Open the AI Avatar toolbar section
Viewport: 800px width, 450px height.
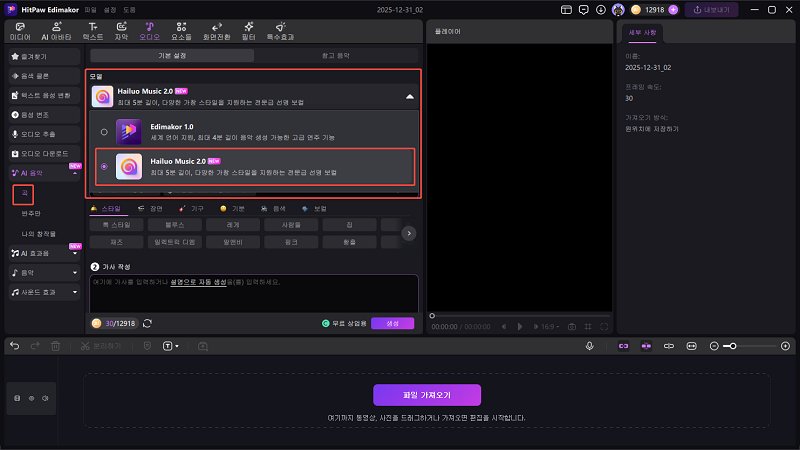(56, 31)
